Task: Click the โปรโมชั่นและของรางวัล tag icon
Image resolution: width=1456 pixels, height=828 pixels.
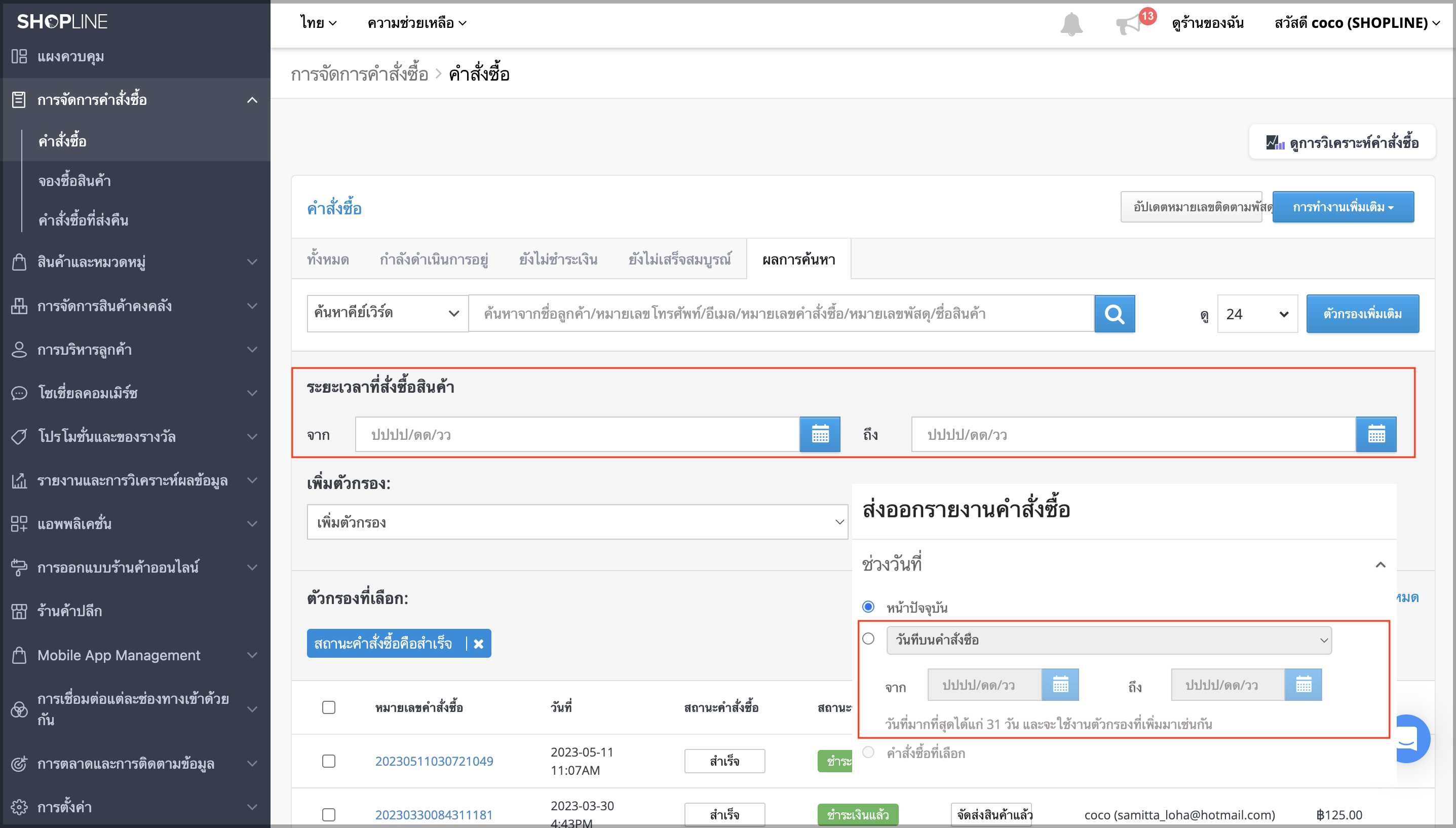Action: [19, 437]
